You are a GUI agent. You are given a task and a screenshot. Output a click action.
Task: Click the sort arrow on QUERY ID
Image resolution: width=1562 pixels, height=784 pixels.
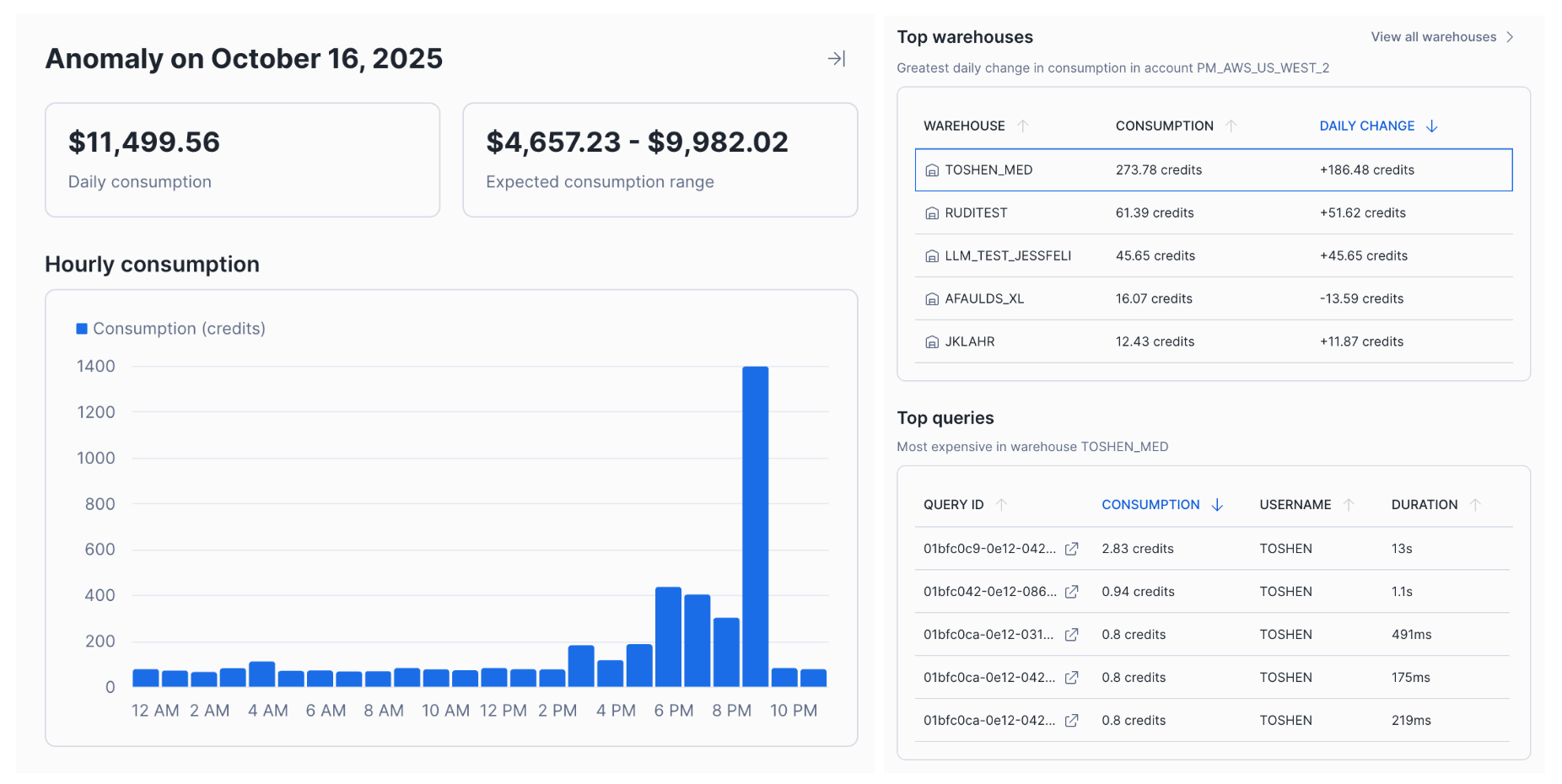[1001, 504]
